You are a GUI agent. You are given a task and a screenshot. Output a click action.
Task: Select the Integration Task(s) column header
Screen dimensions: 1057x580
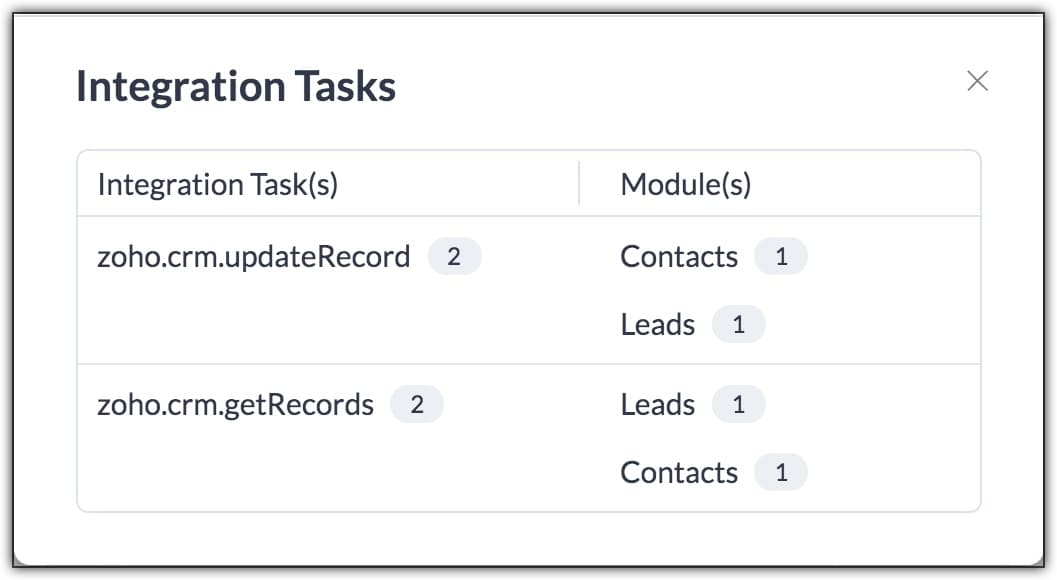(x=217, y=185)
